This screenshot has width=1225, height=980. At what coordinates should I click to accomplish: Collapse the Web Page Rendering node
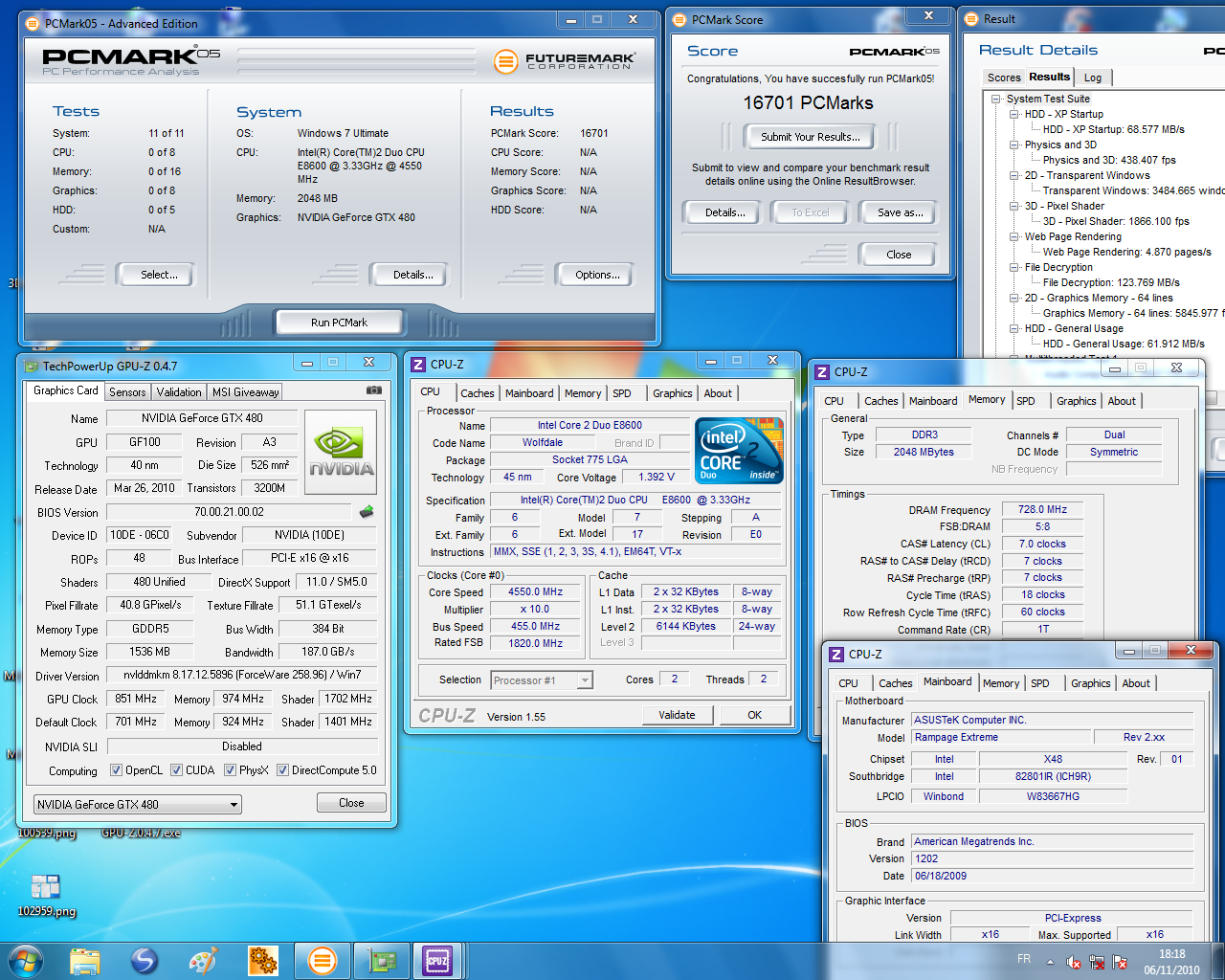pyautogui.click(x=1014, y=236)
